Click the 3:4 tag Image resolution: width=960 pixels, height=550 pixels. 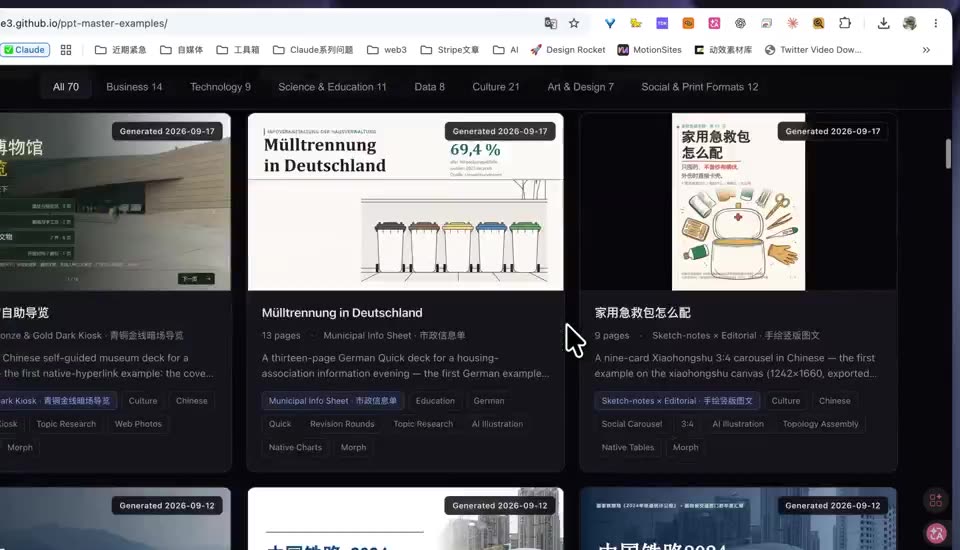click(x=687, y=424)
